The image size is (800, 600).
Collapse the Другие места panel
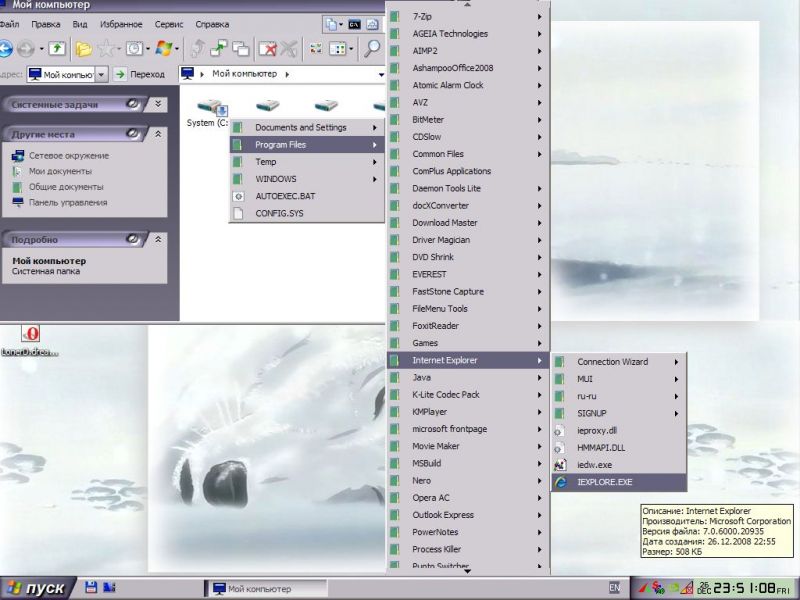point(157,134)
